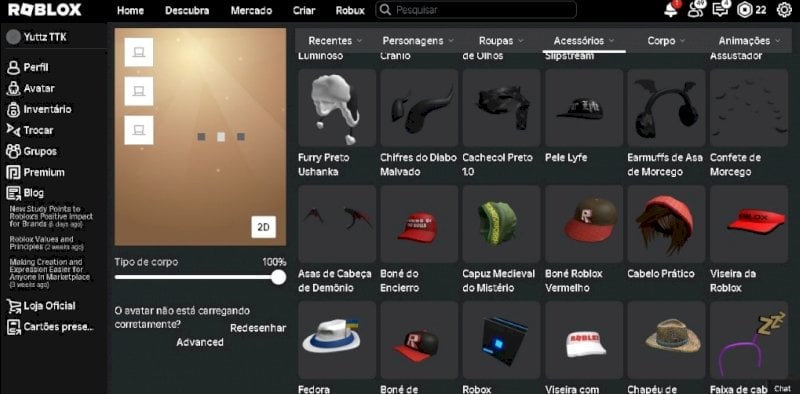The image size is (800, 394).
Task: Click the search magnifier icon
Action: (x=386, y=10)
